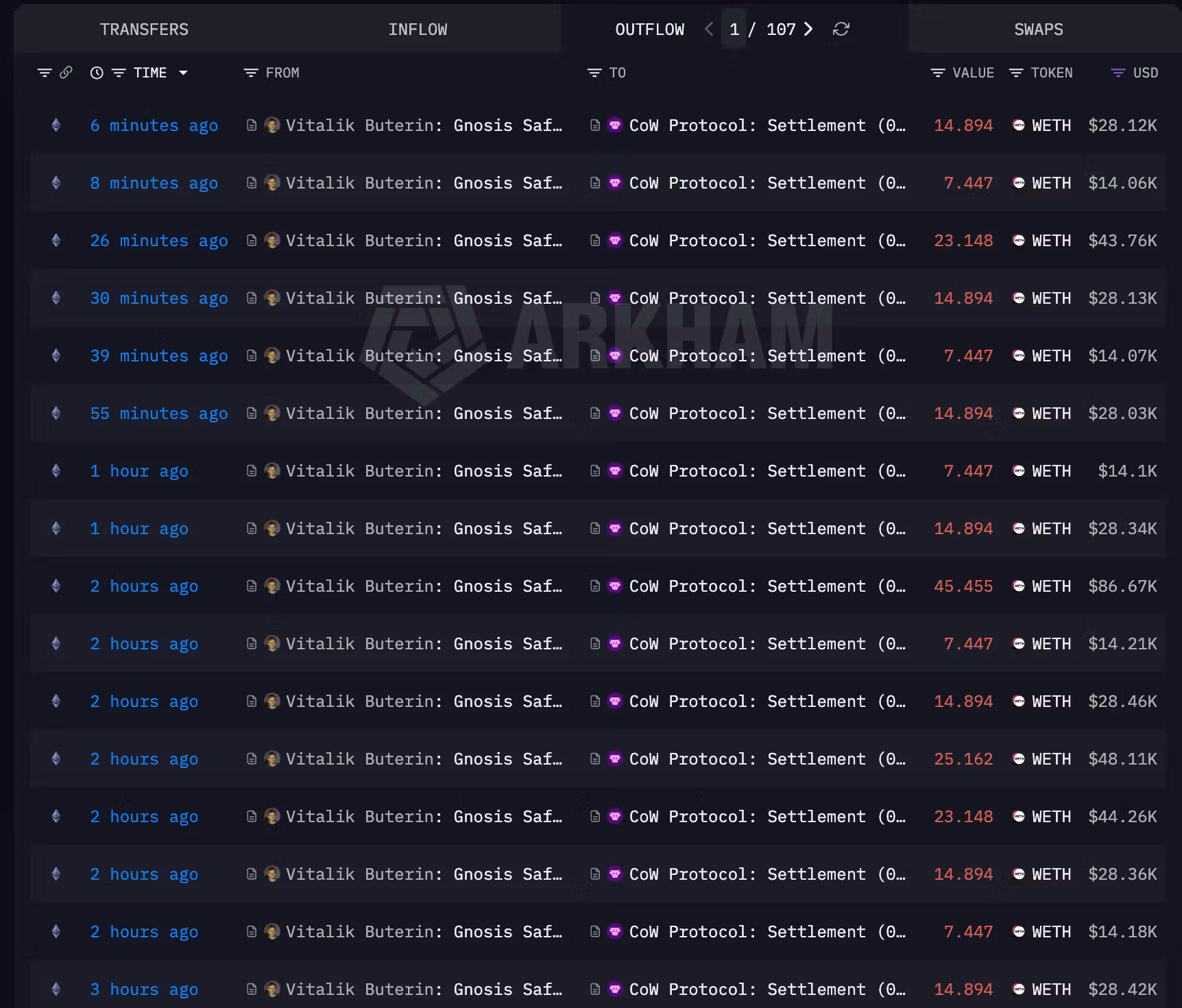Screen dimensions: 1182x1008
Task: Click Ethereum icon in the 55 minutes ago row
Action: pyautogui.click(x=56, y=413)
